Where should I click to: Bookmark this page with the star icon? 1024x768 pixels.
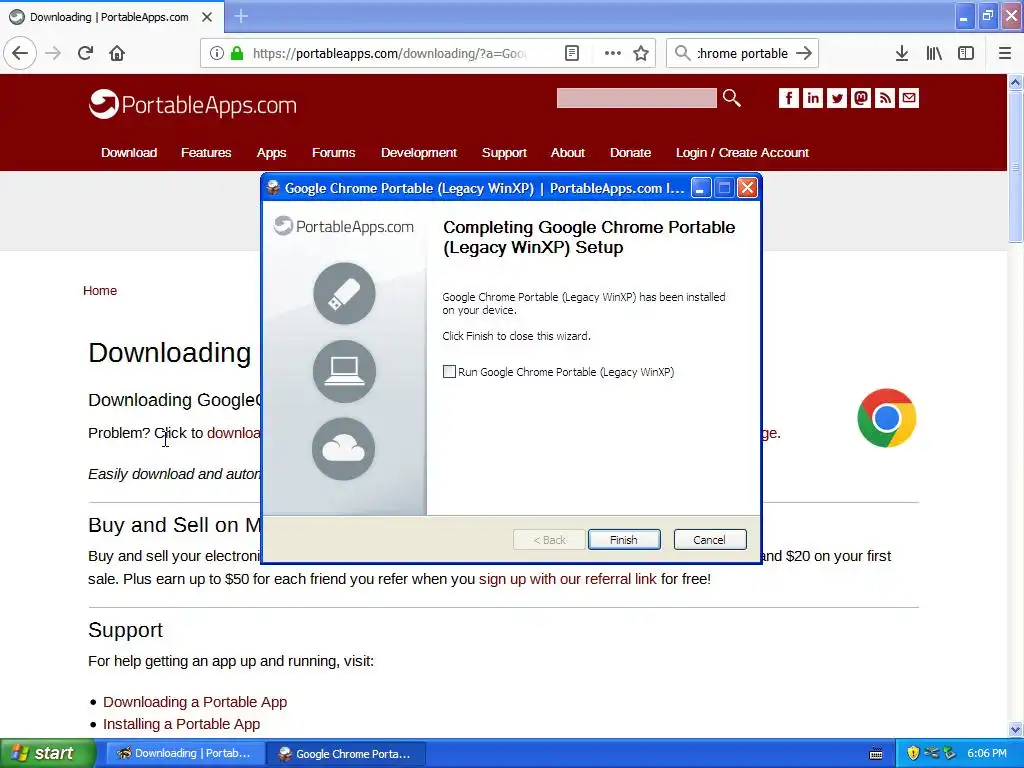[x=641, y=53]
